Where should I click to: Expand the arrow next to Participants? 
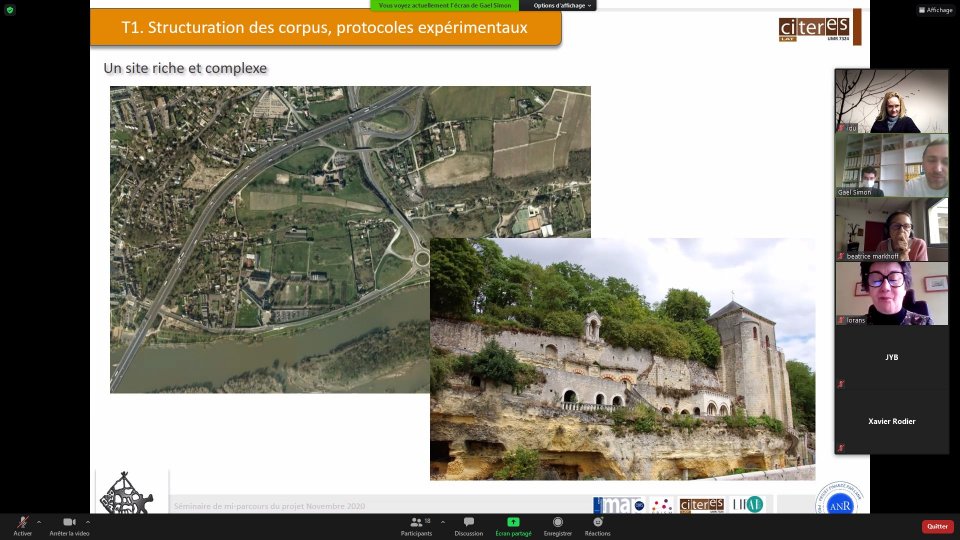pos(443,522)
